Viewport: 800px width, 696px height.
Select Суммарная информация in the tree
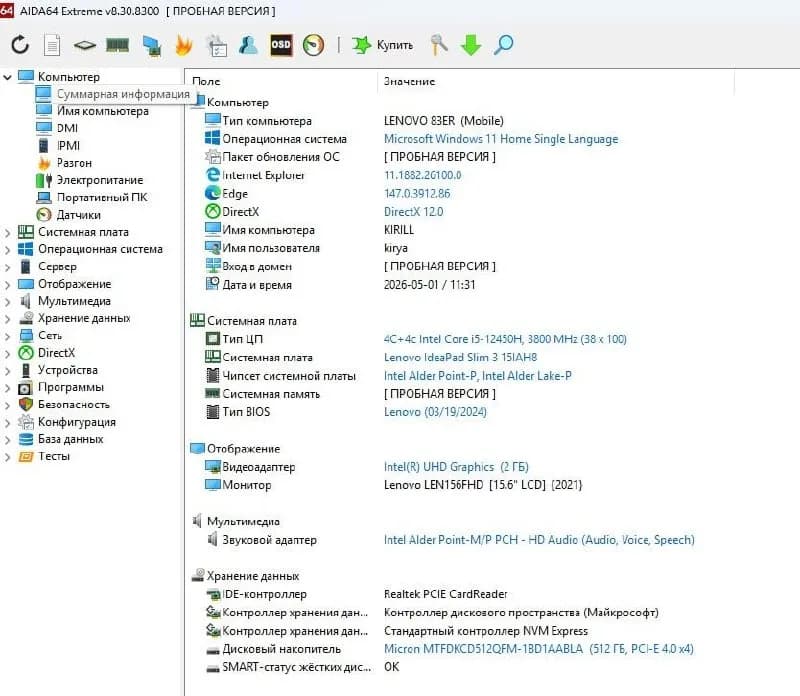point(123,94)
